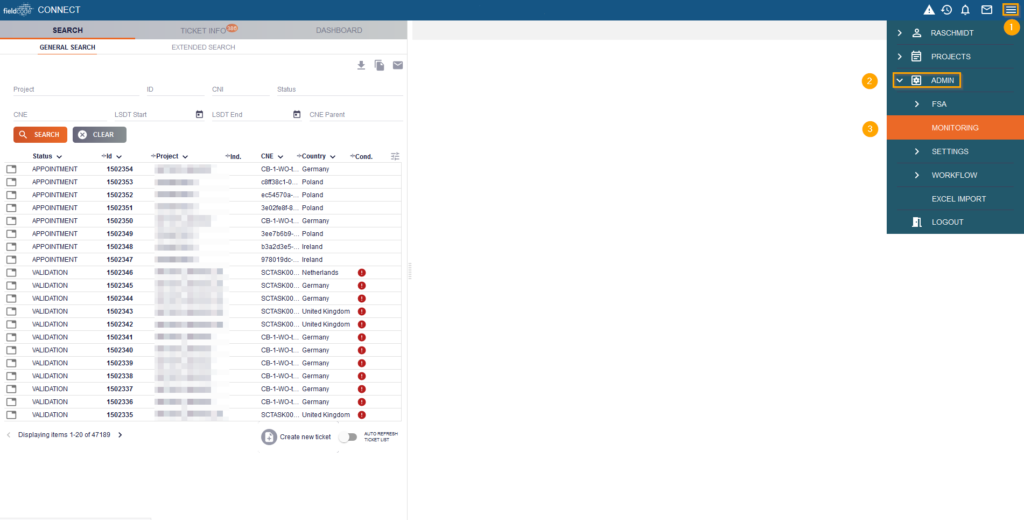
Task: Switch to the TICKET INFO tab
Action: point(203,30)
